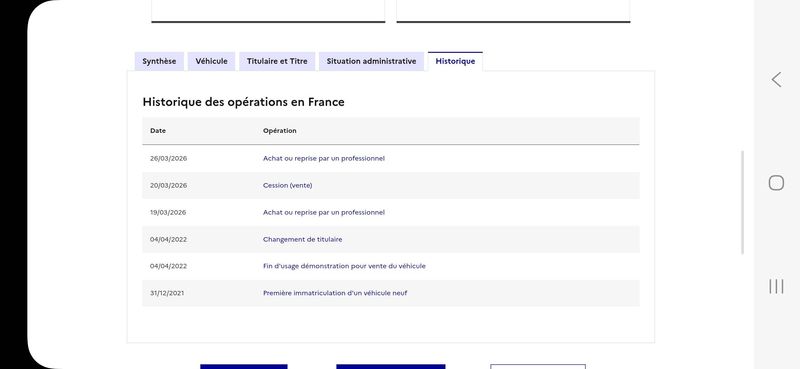Click Première immatriculation d'un véhicule neuf

(x=335, y=293)
